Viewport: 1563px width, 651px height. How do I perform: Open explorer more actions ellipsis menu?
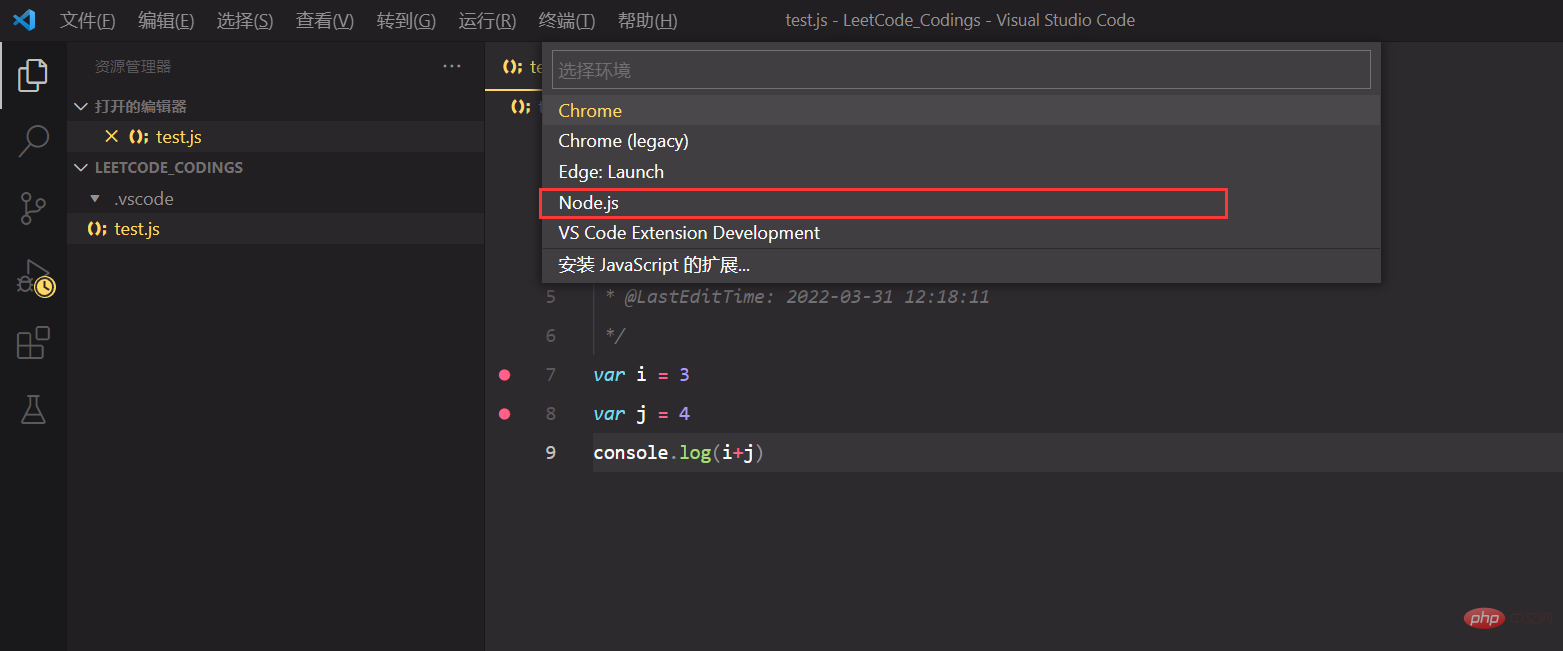coord(452,66)
